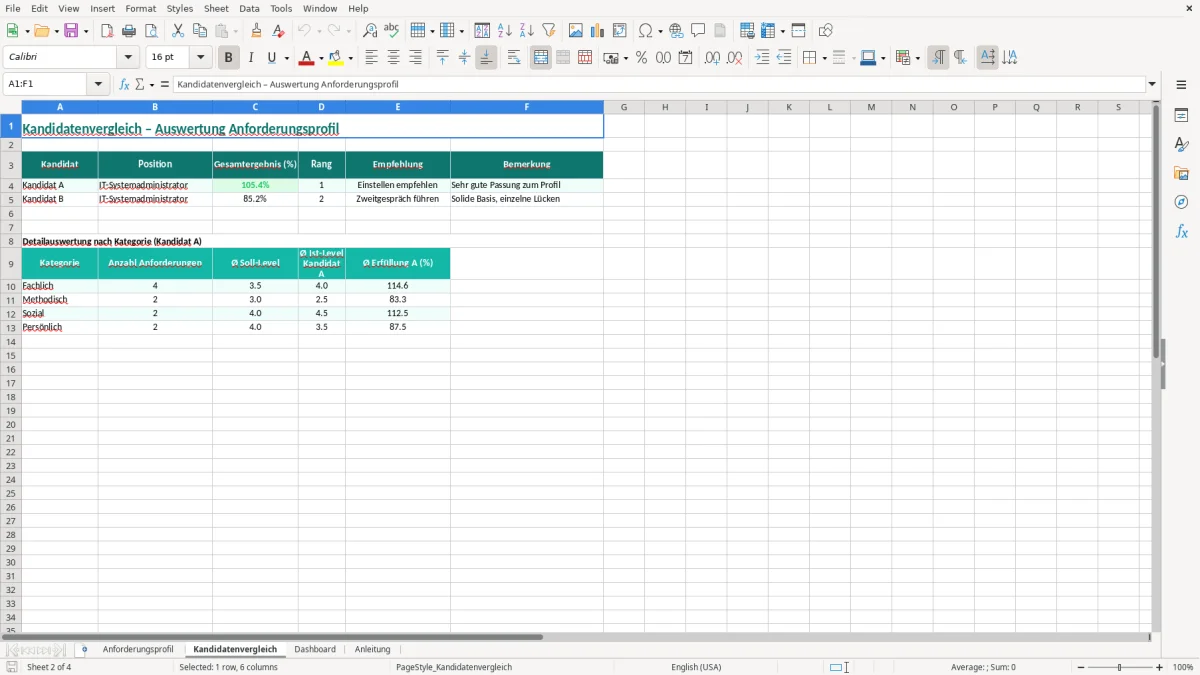Insert a comment
The height and width of the screenshot is (675, 1200).
click(698, 31)
